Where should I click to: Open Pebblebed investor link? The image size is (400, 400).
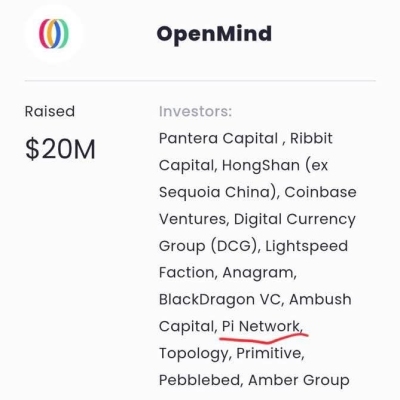[x=199, y=380]
